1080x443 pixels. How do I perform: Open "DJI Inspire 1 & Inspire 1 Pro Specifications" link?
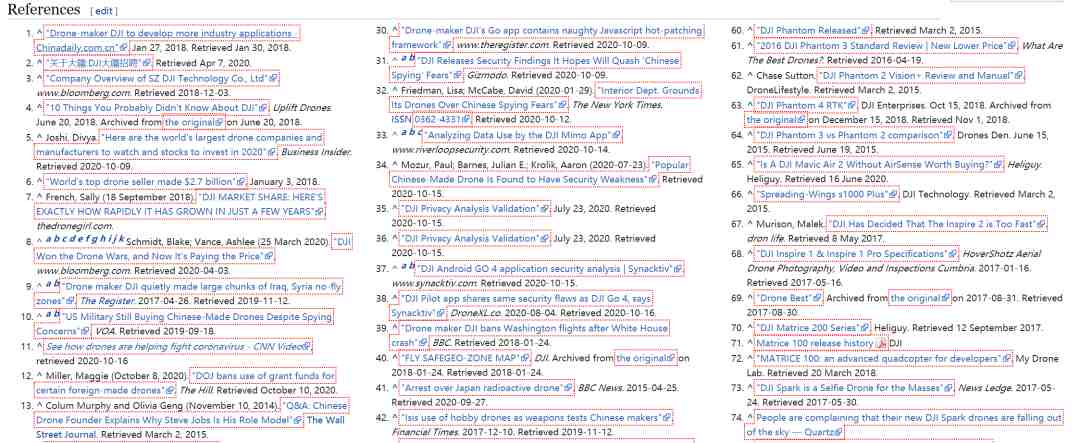(856, 254)
